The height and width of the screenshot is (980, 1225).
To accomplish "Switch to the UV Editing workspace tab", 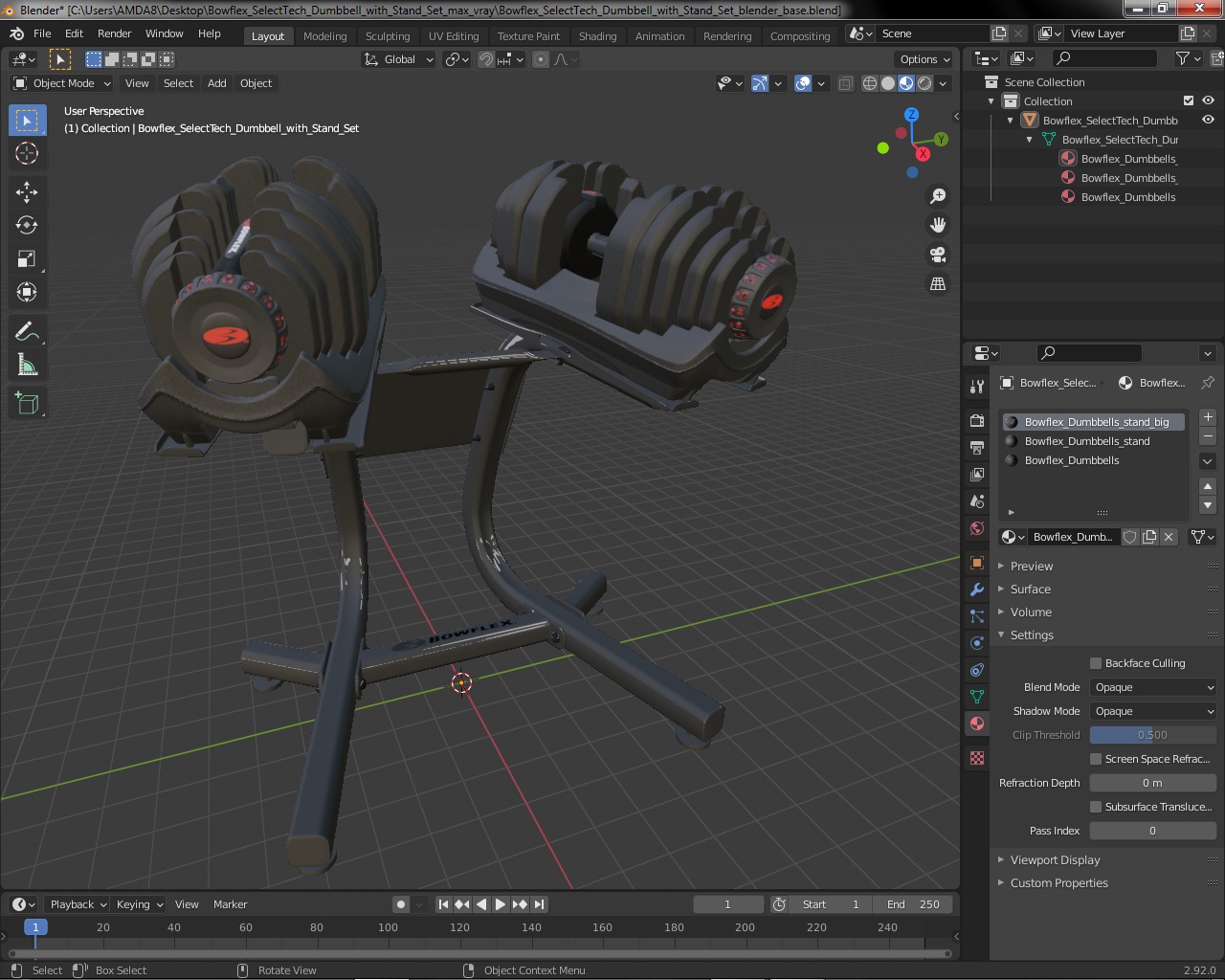I will coord(454,36).
